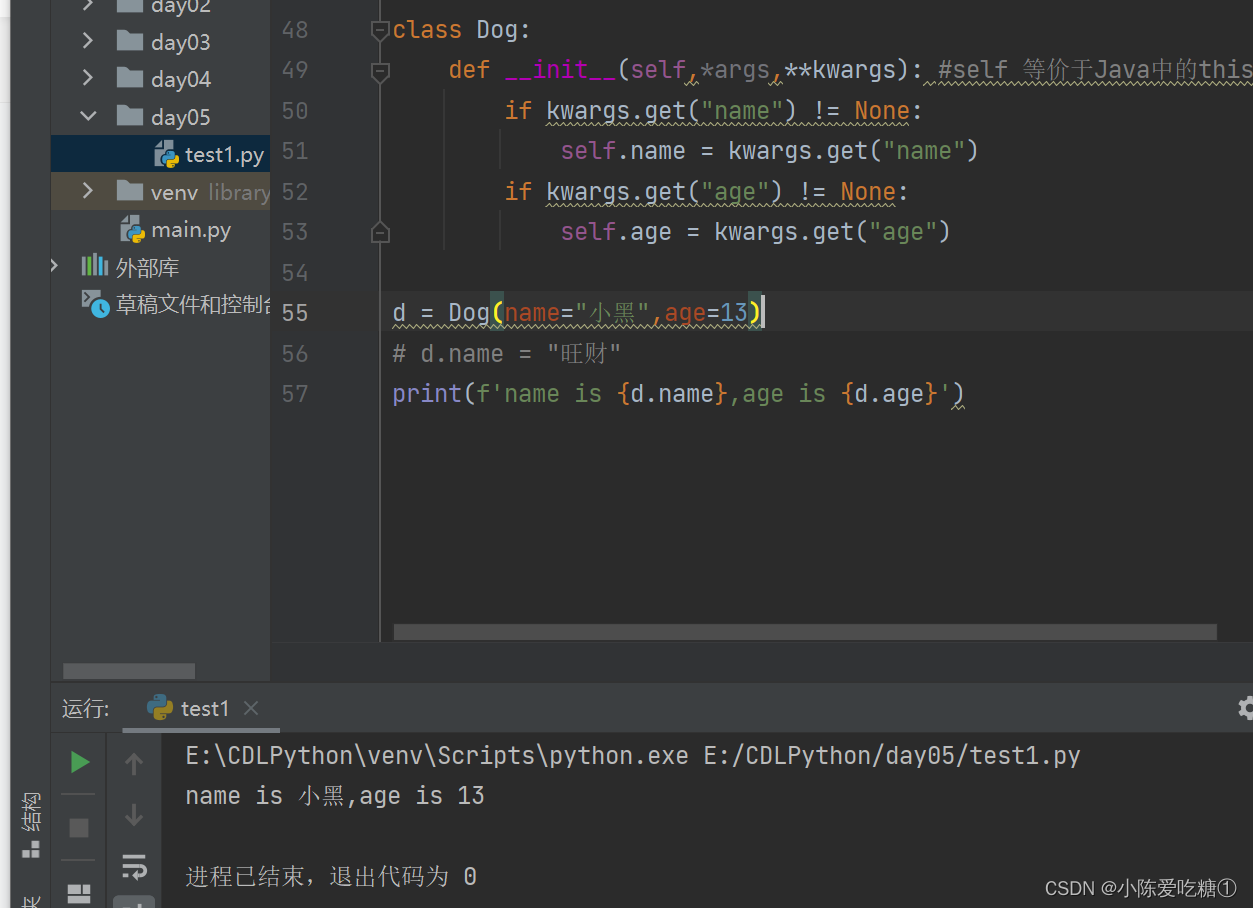This screenshot has width=1253, height=908.
Task: Click fold end marker at line 53
Action: [x=380, y=233]
